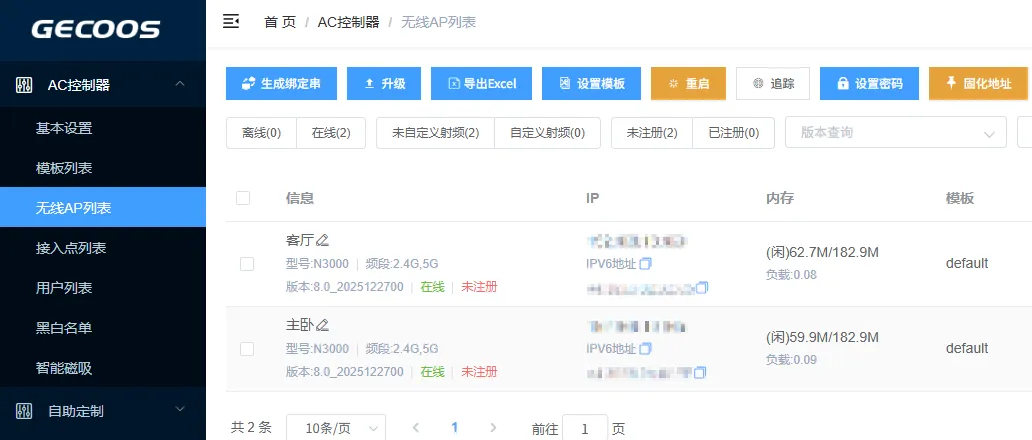1032x440 pixels.
Task: Click the 导出Excel button
Action: click(481, 84)
